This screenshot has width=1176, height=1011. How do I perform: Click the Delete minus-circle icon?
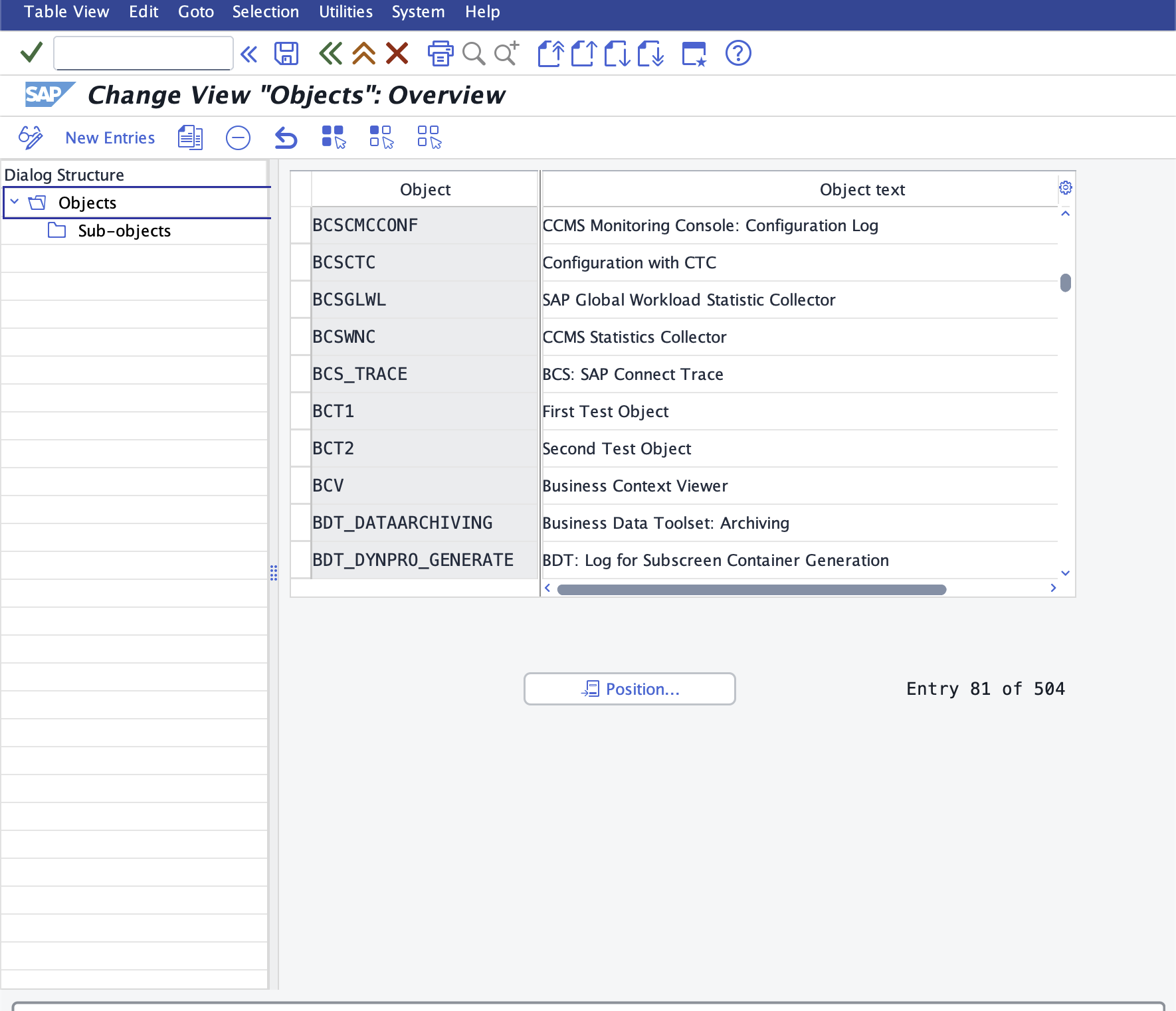point(238,138)
